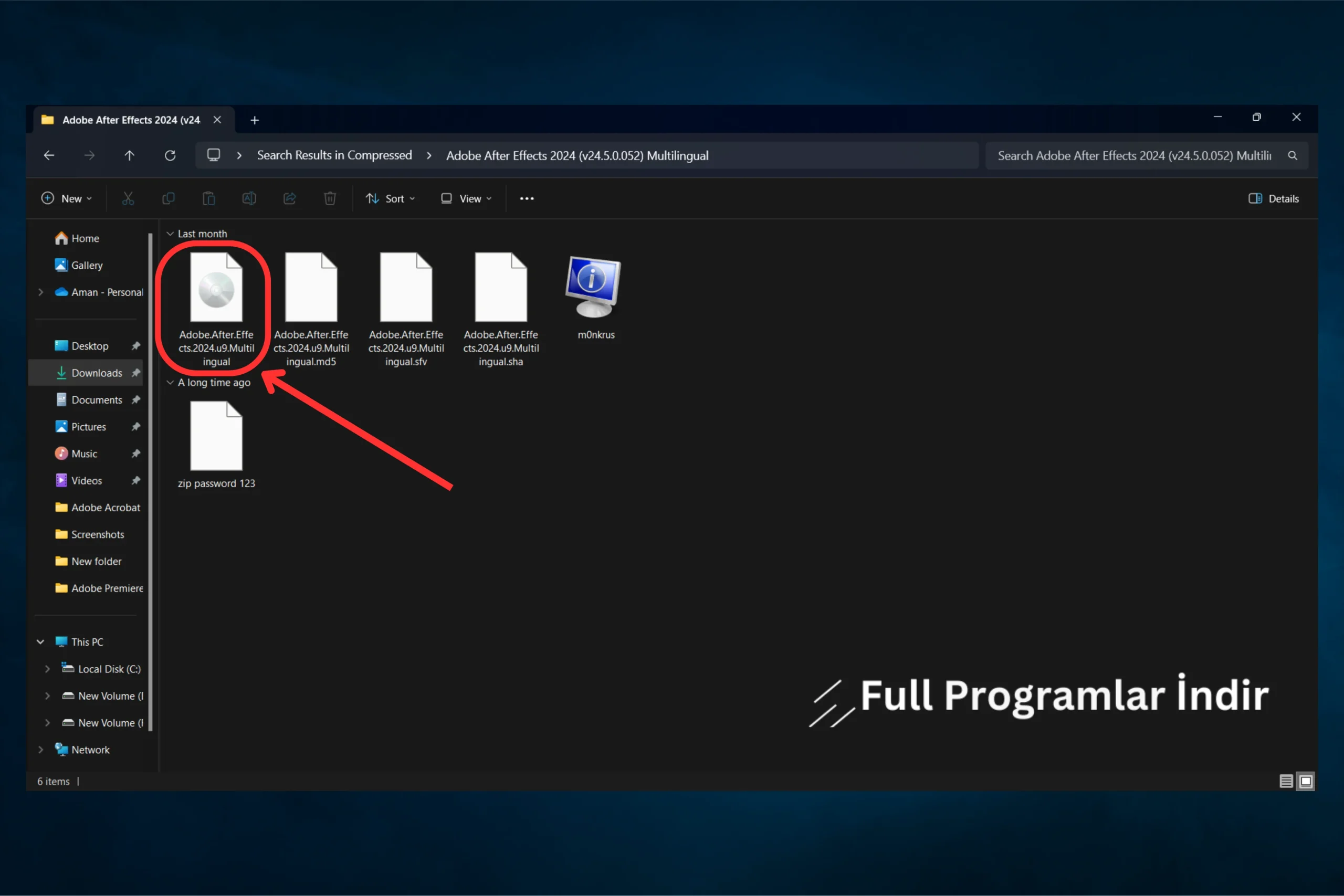The width and height of the screenshot is (1344, 896).
Task: Click the Delete trash icon
Action: 330,198
